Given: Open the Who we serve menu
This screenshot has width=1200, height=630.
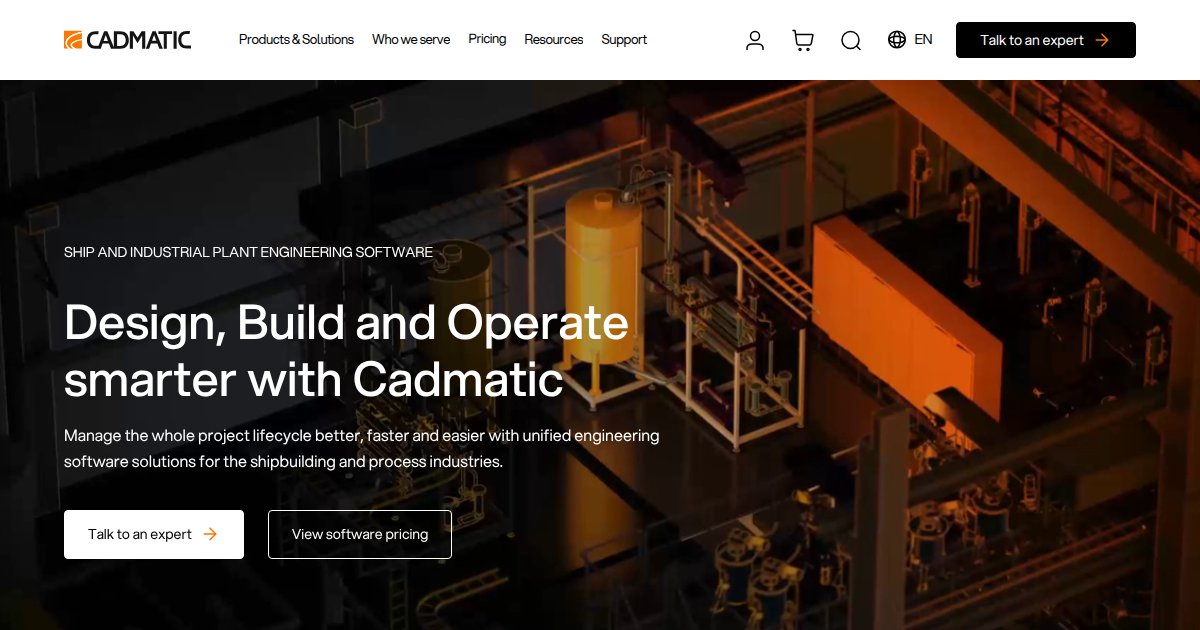Looking at the screenshot, I should pos(411,39).
